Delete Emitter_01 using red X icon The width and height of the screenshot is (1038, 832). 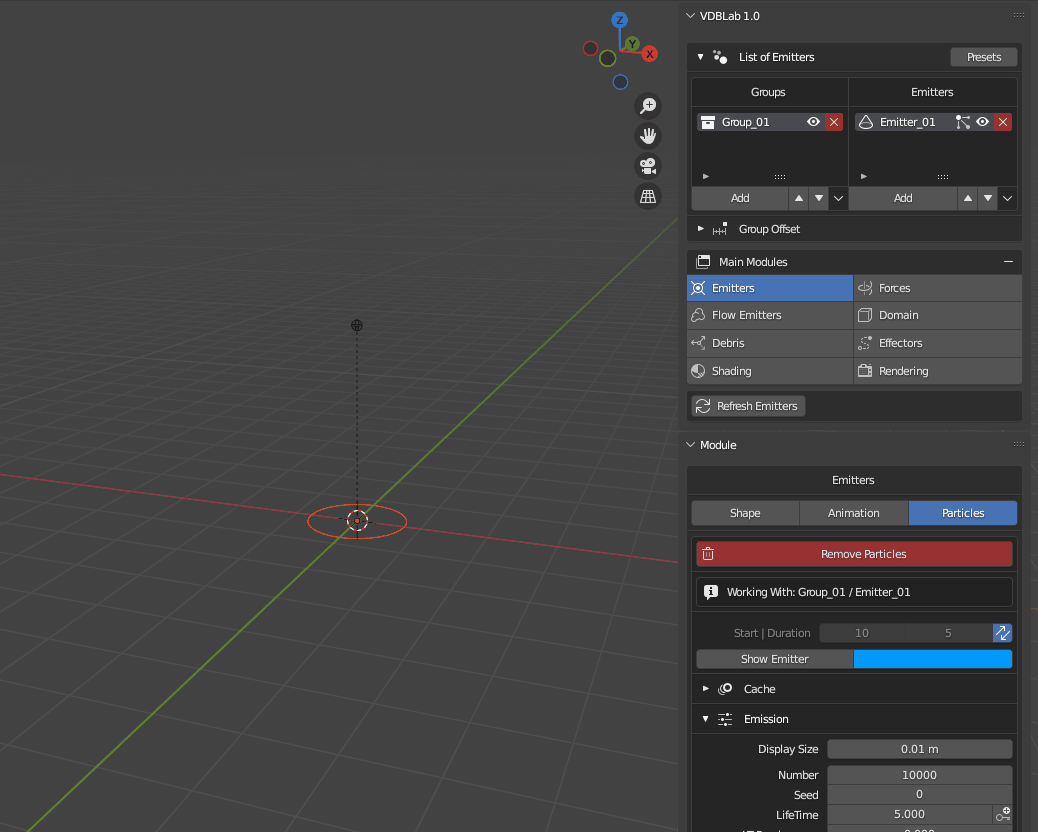tap(1003, 122)
